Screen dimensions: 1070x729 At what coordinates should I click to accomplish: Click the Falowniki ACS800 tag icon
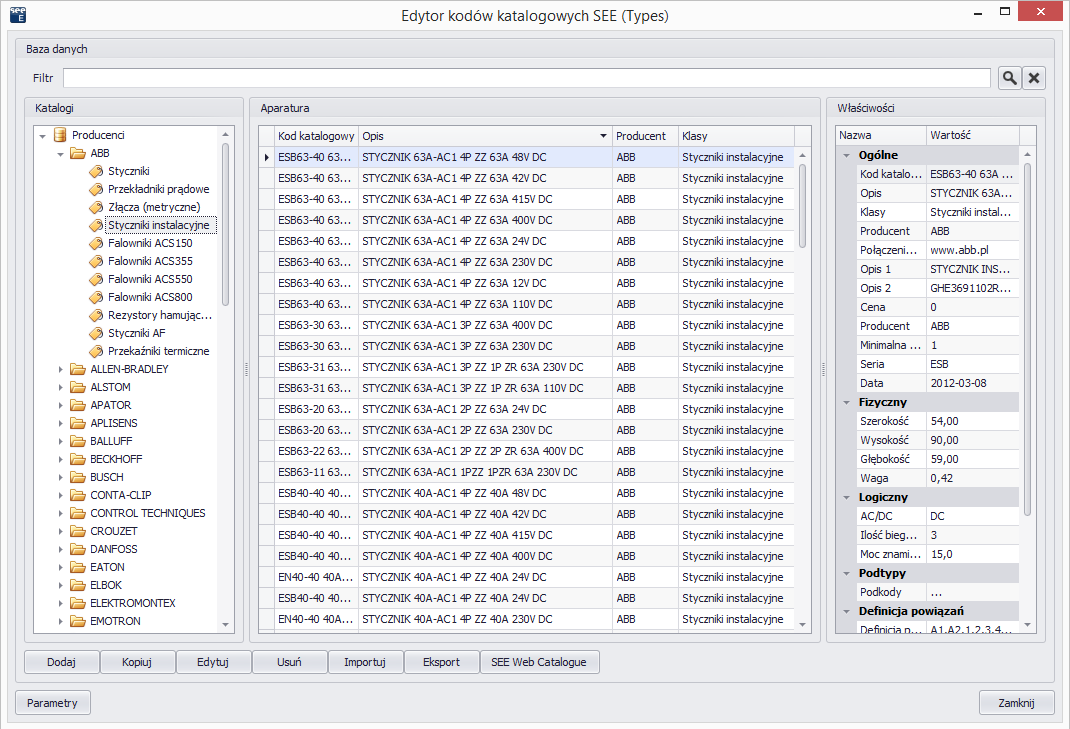coord(96,297)
